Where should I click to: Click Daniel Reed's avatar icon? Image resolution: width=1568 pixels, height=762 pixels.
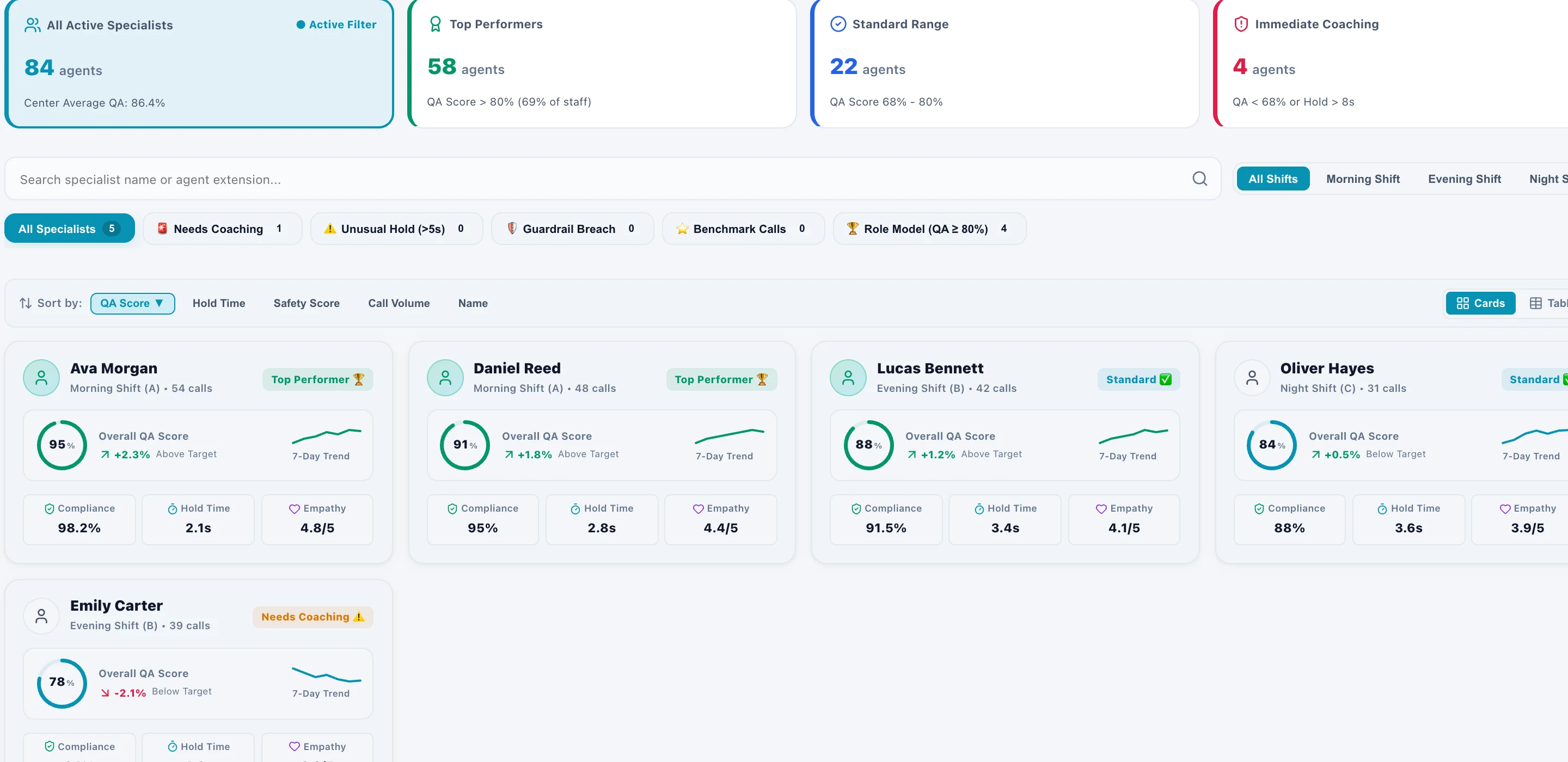click(x=445, y=378)
